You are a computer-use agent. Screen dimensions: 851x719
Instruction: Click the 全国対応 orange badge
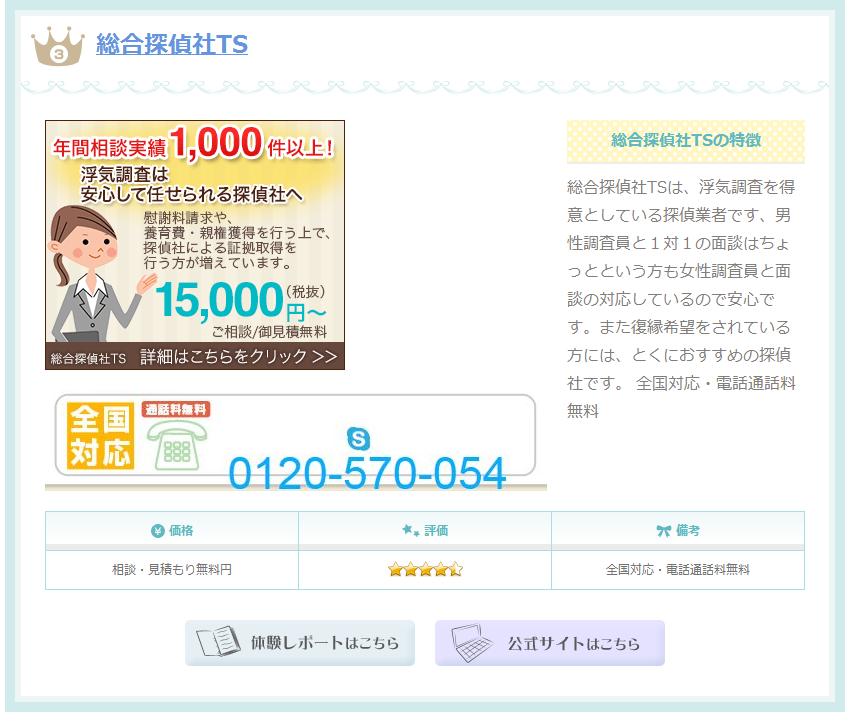click(100, 436)
